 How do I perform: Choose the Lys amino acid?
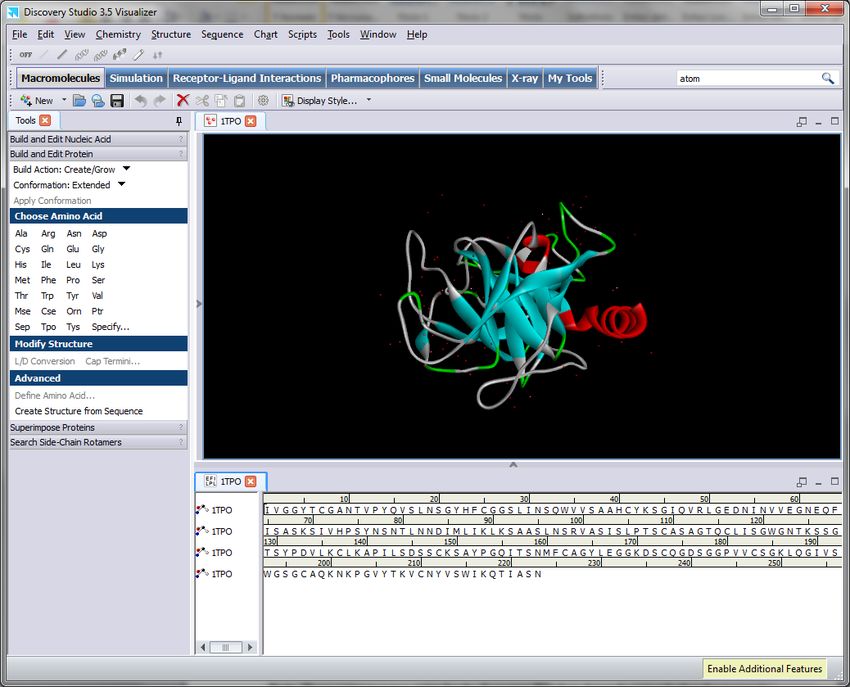tap(98, 265)
